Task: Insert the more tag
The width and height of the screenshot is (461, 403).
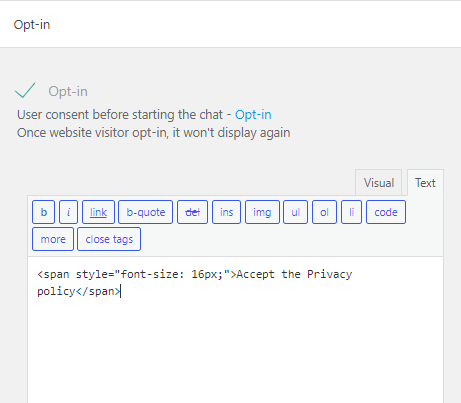Action: (53, 239)
